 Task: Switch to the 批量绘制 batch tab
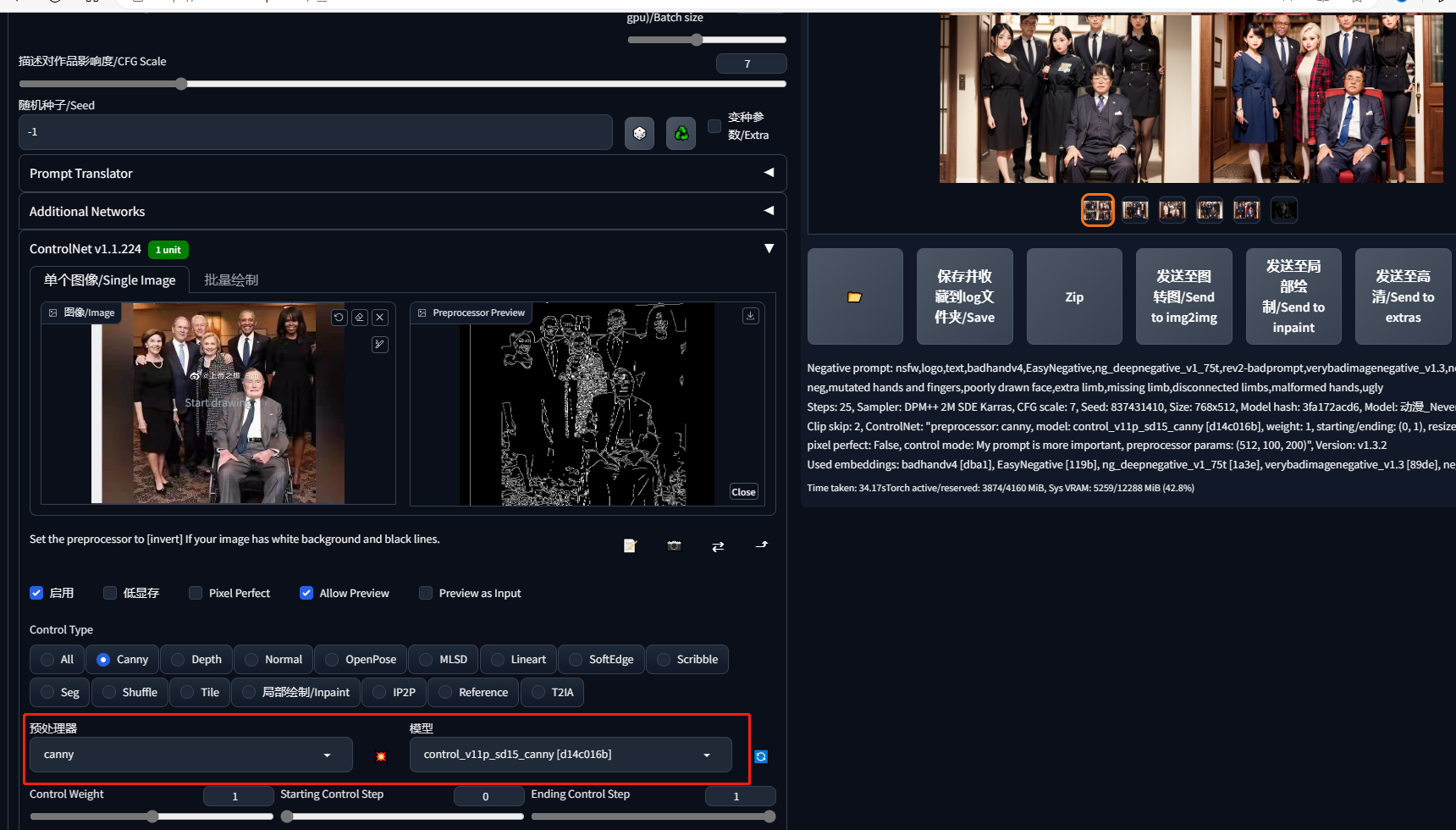coord(231,280)
